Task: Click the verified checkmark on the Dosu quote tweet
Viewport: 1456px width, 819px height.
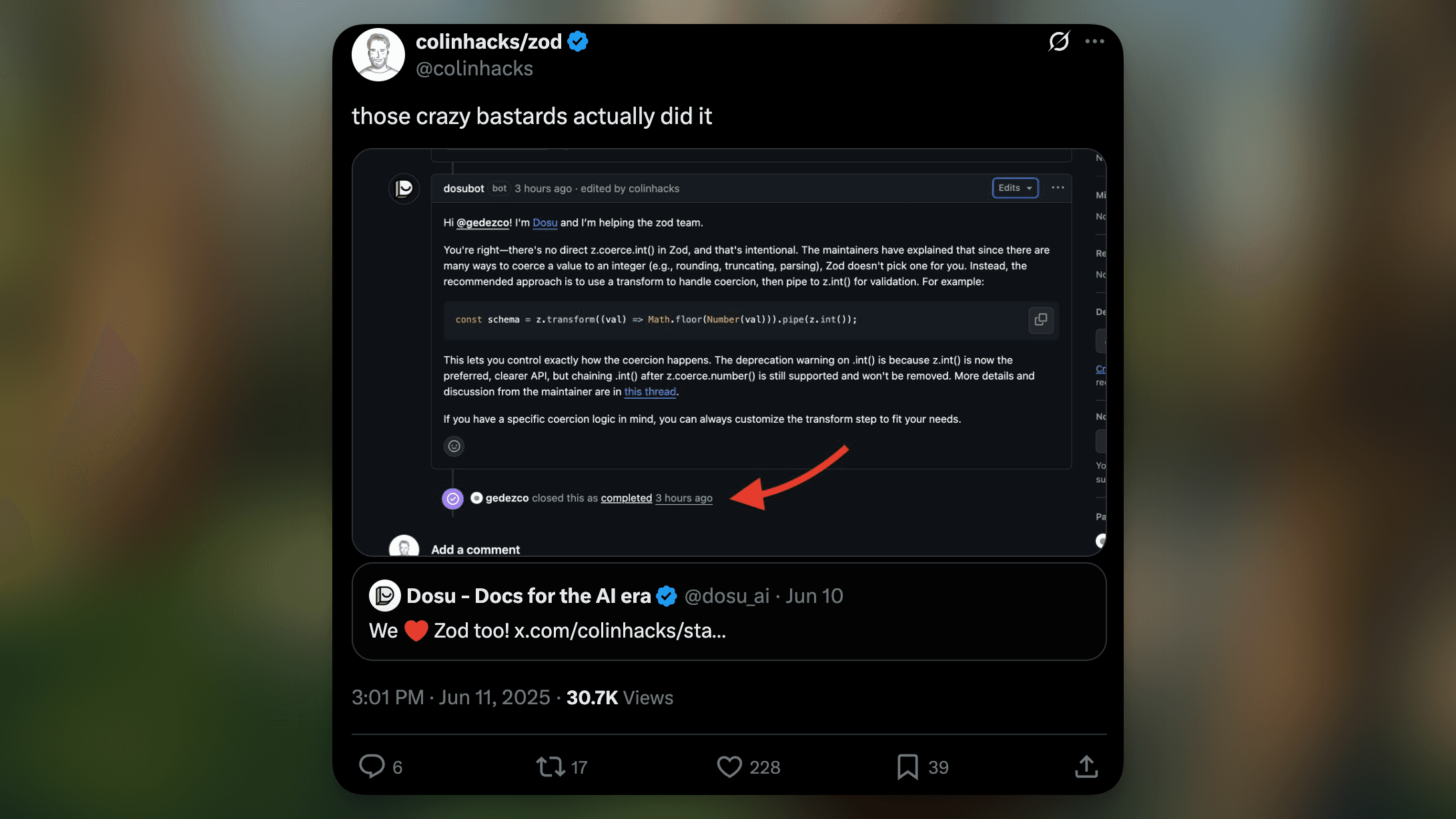Action: point(665,596)
